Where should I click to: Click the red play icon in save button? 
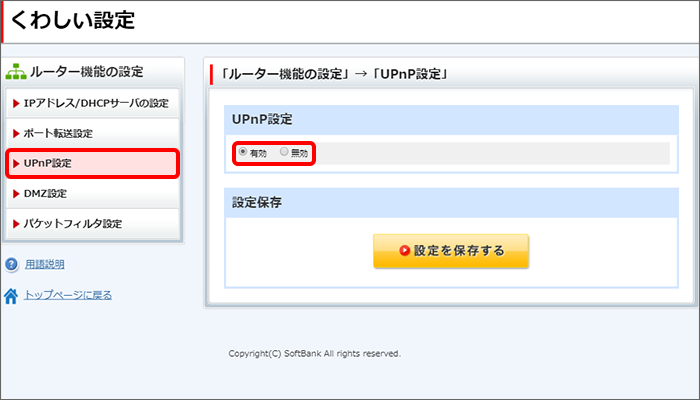[404, 251]
